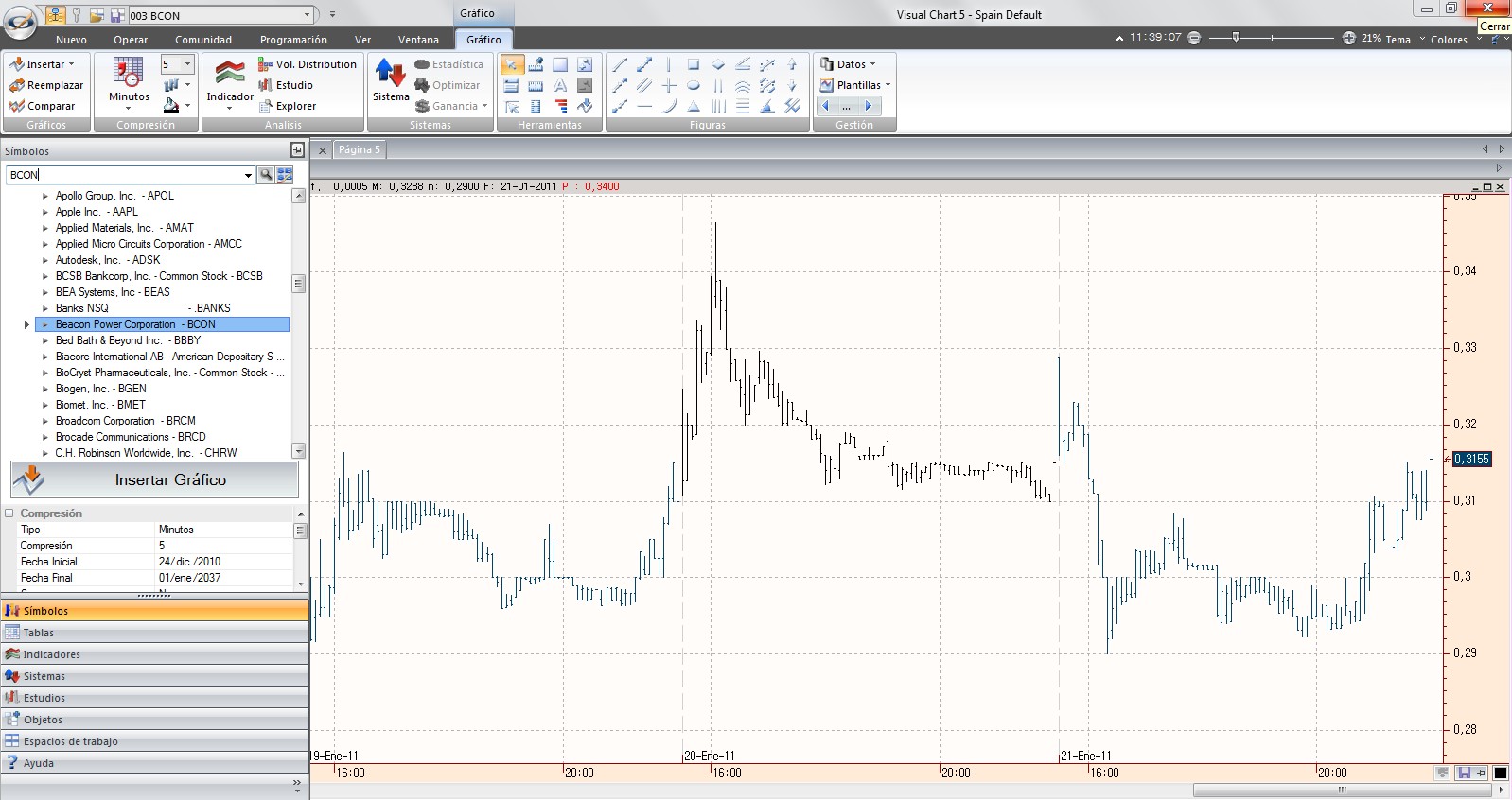Open the Indicadores sidebar section
1512x800 pixels.
[x=154, y=654]
